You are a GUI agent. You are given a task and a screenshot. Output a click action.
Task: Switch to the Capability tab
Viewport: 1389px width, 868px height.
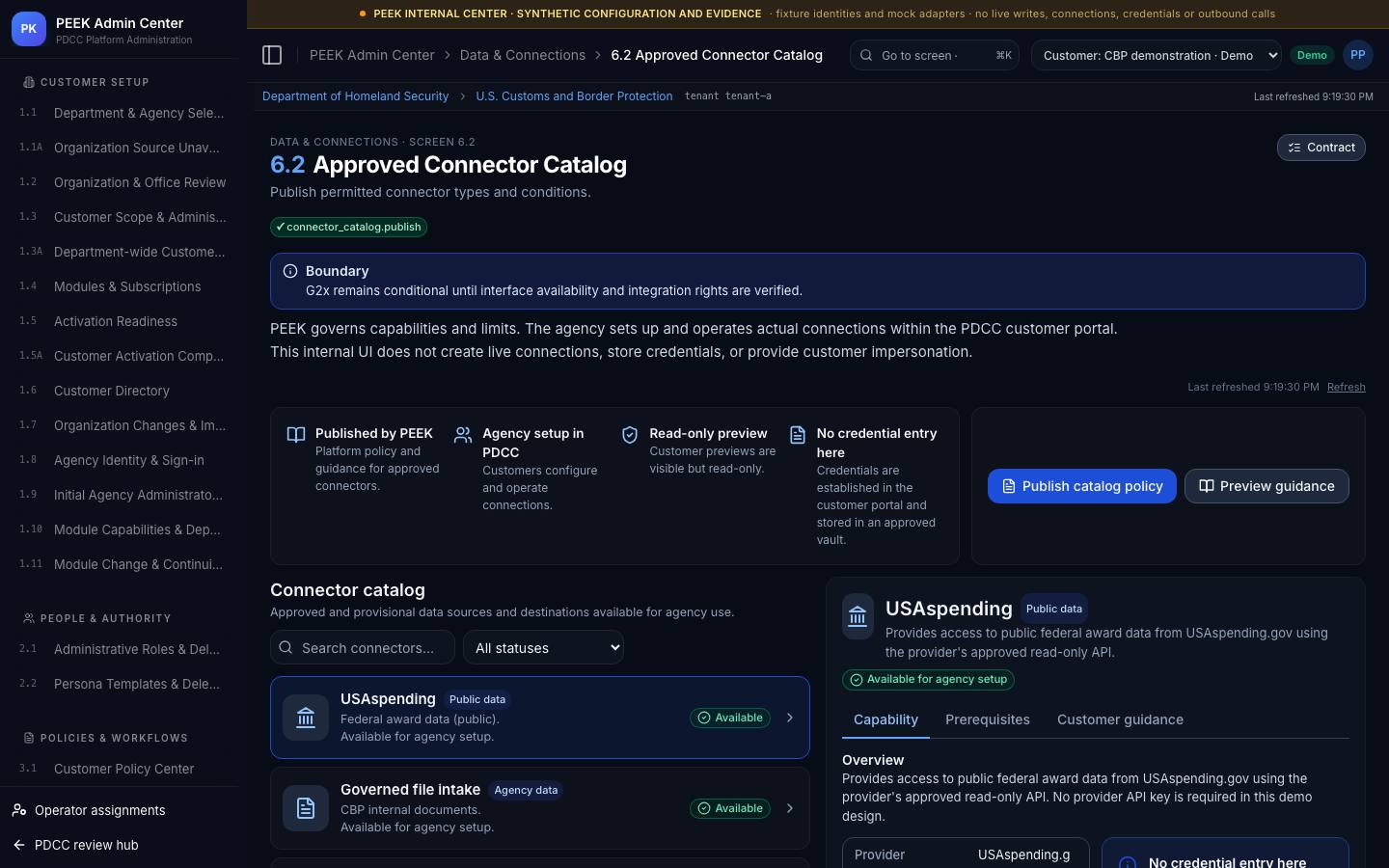(885, 719)
